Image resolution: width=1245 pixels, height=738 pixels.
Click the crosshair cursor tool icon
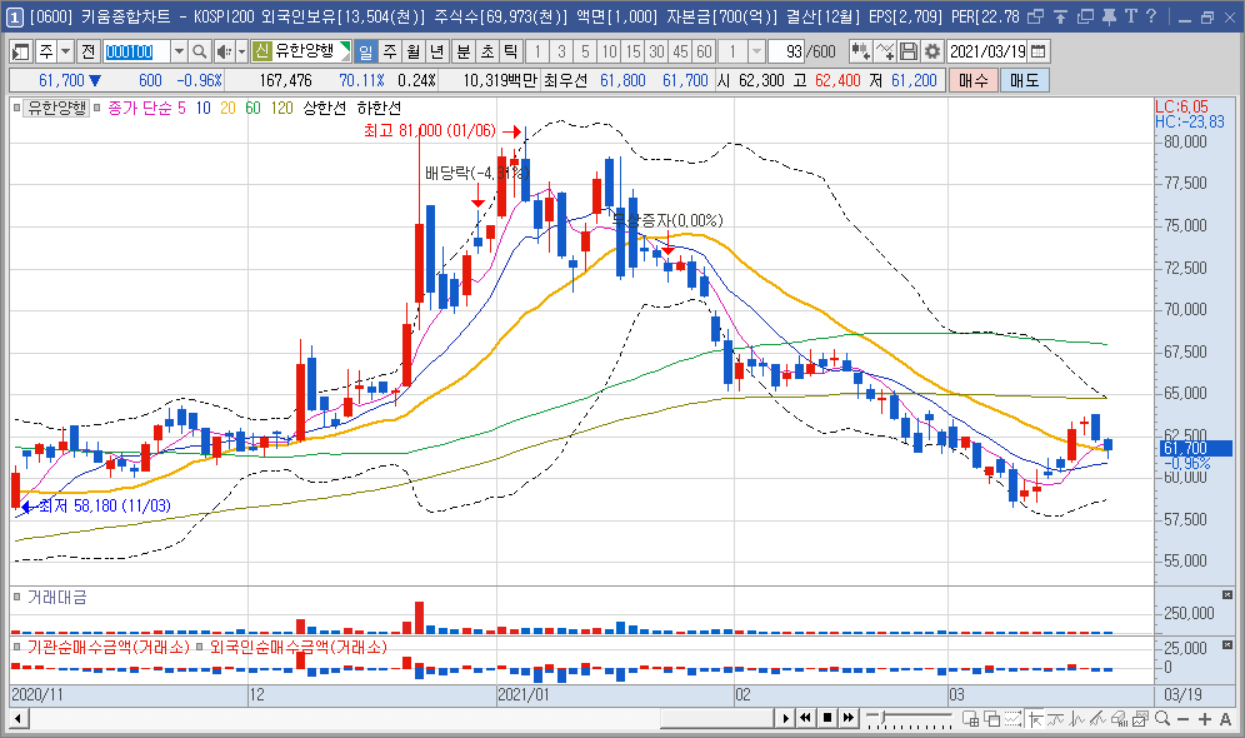pyautogui.click(x=1035, y=718)
